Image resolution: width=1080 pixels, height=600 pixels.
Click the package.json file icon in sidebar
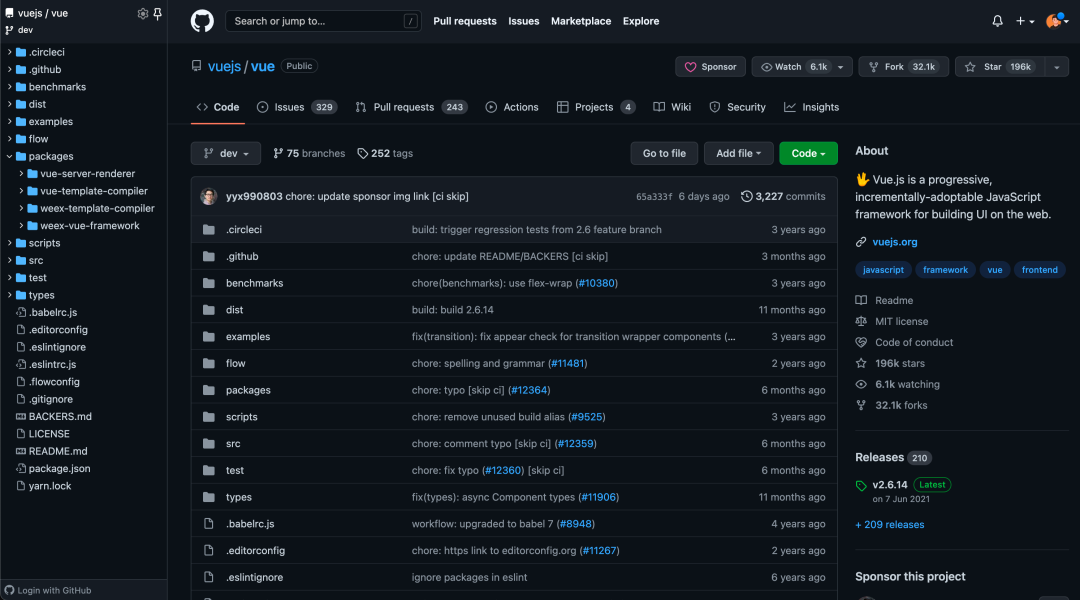[21, 468]
